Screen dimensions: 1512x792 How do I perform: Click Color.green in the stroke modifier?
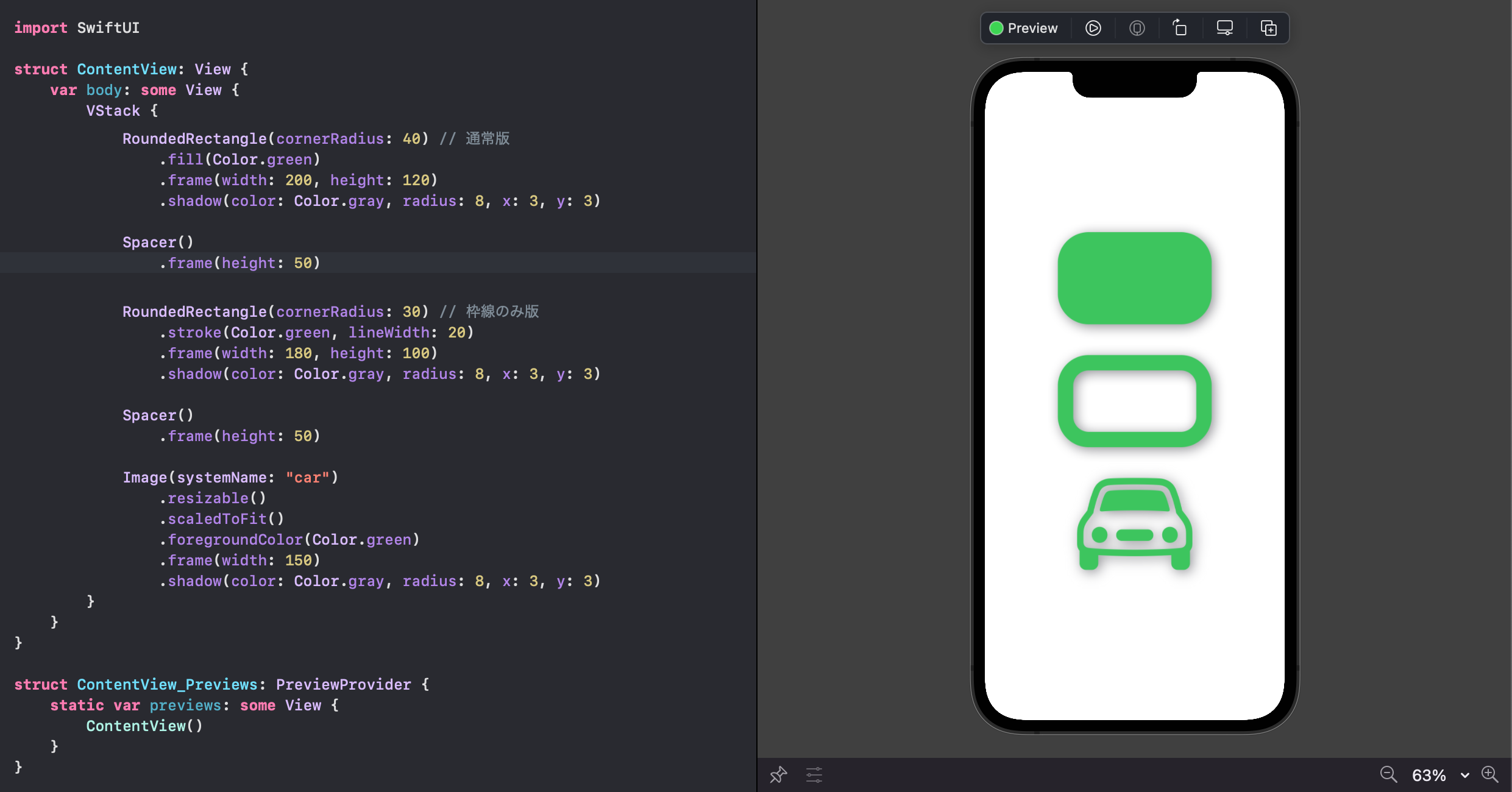click(282, 332)
